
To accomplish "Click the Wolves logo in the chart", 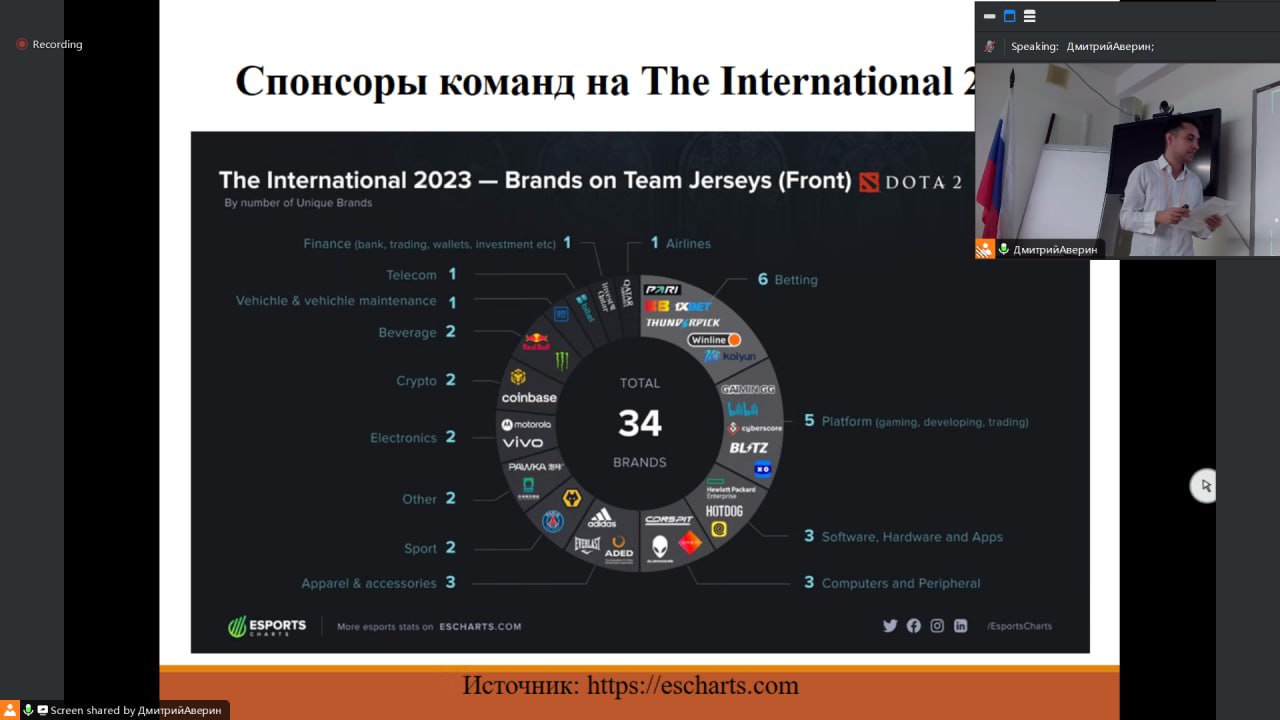I will (x=572, y=498).
